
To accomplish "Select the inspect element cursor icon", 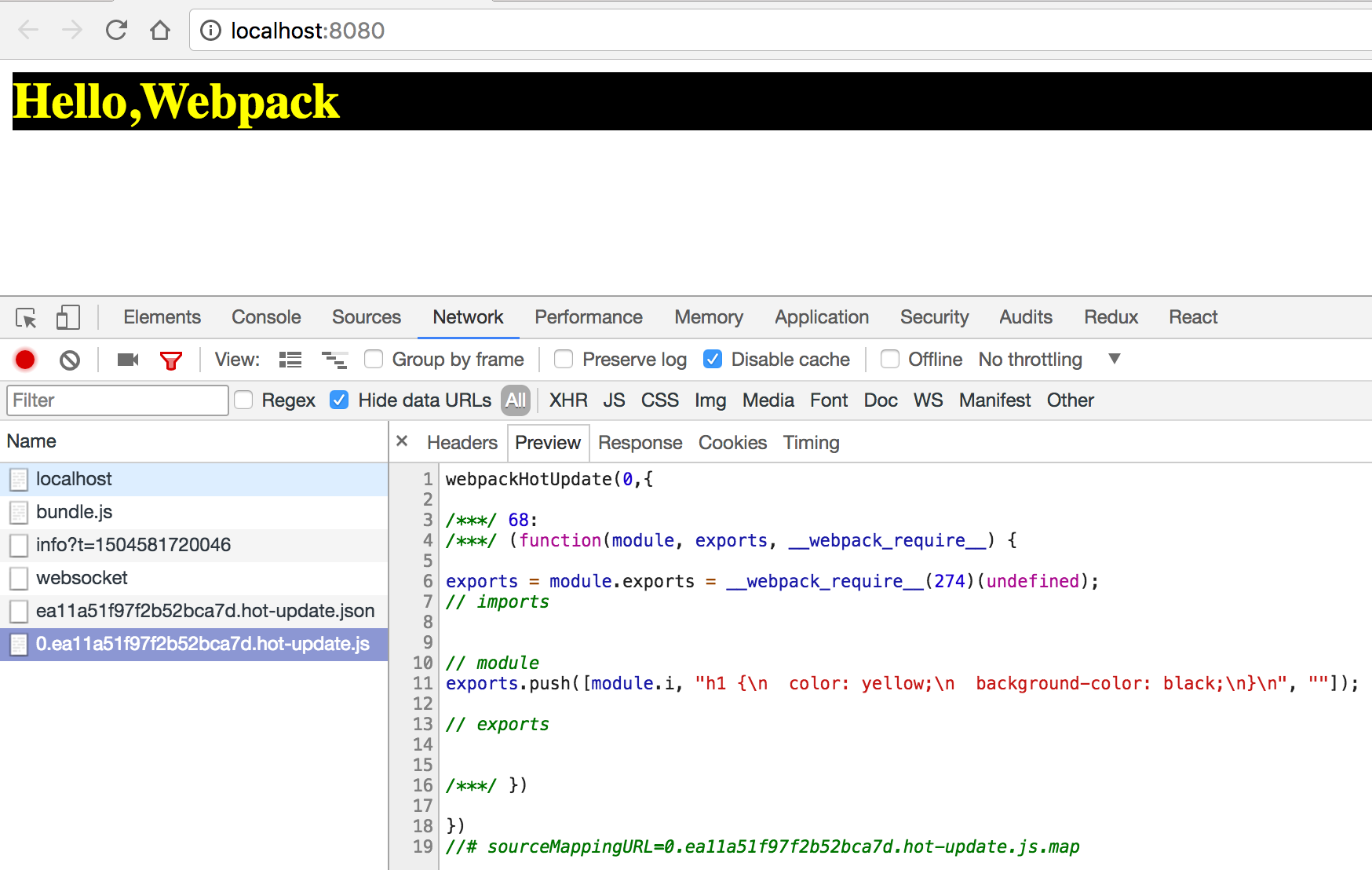I will click(x=26, y=318).
